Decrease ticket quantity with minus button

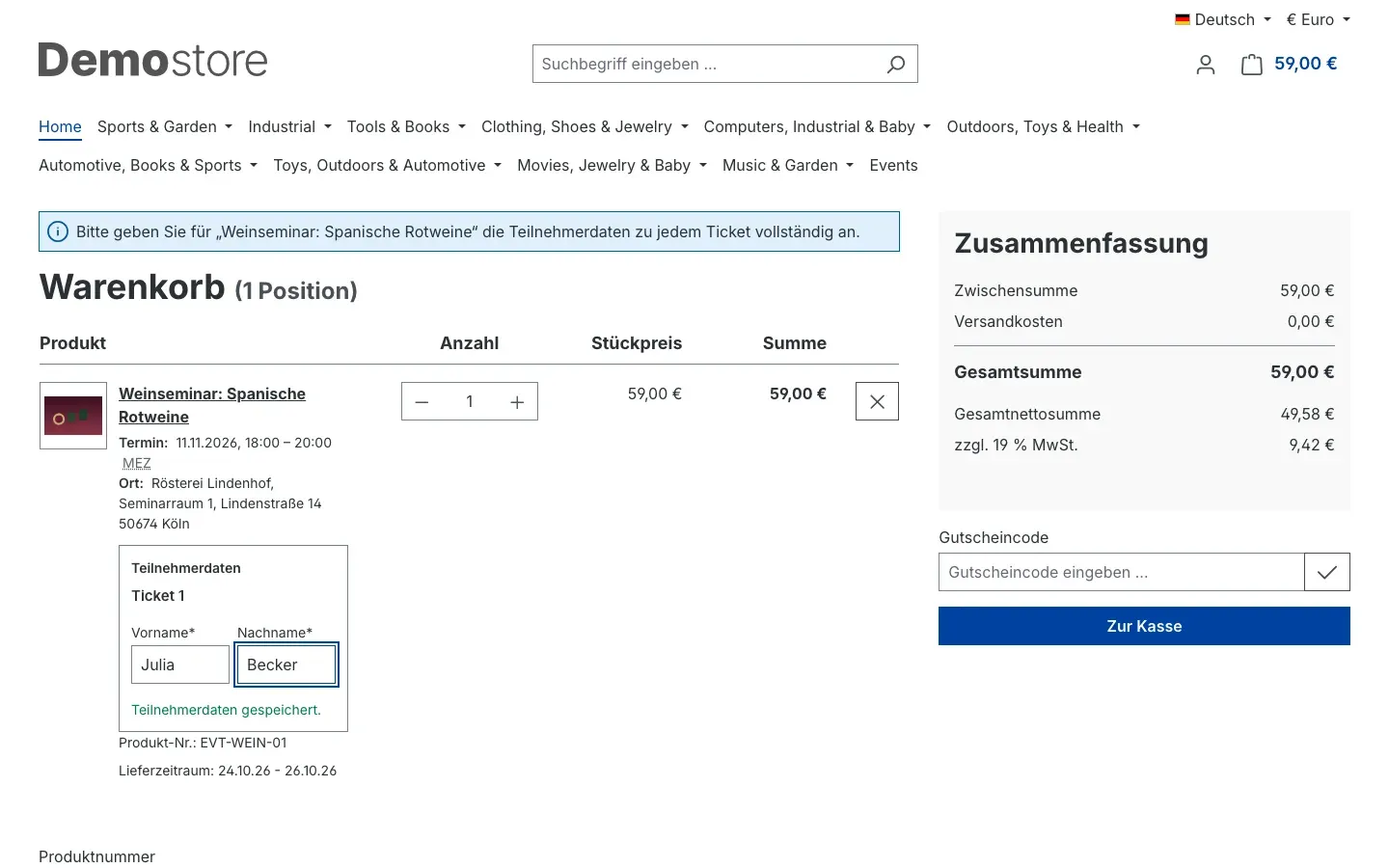(422, 402)
